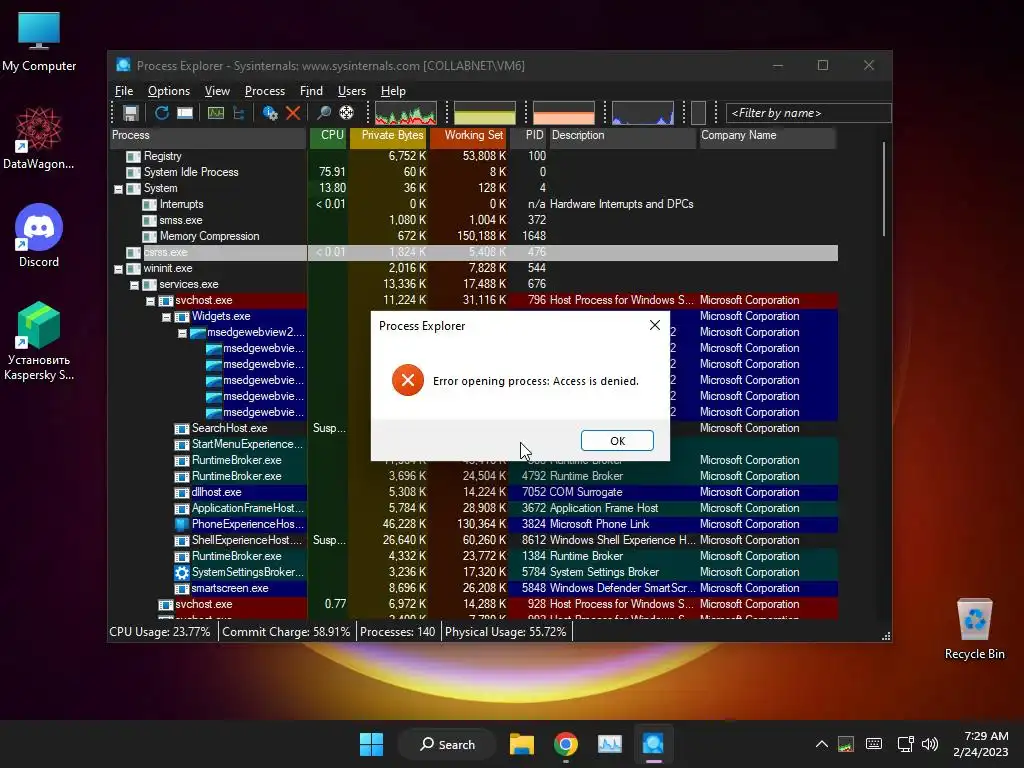Click the Save toolbar icon
This screenshot has height=768, width=1024.
click(131, 113)
